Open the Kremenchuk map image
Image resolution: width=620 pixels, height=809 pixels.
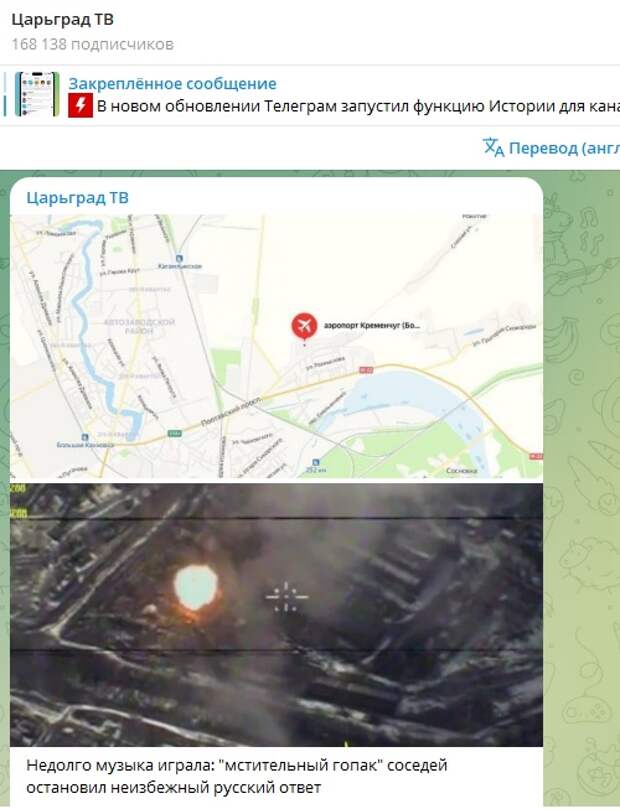point(276,346)
